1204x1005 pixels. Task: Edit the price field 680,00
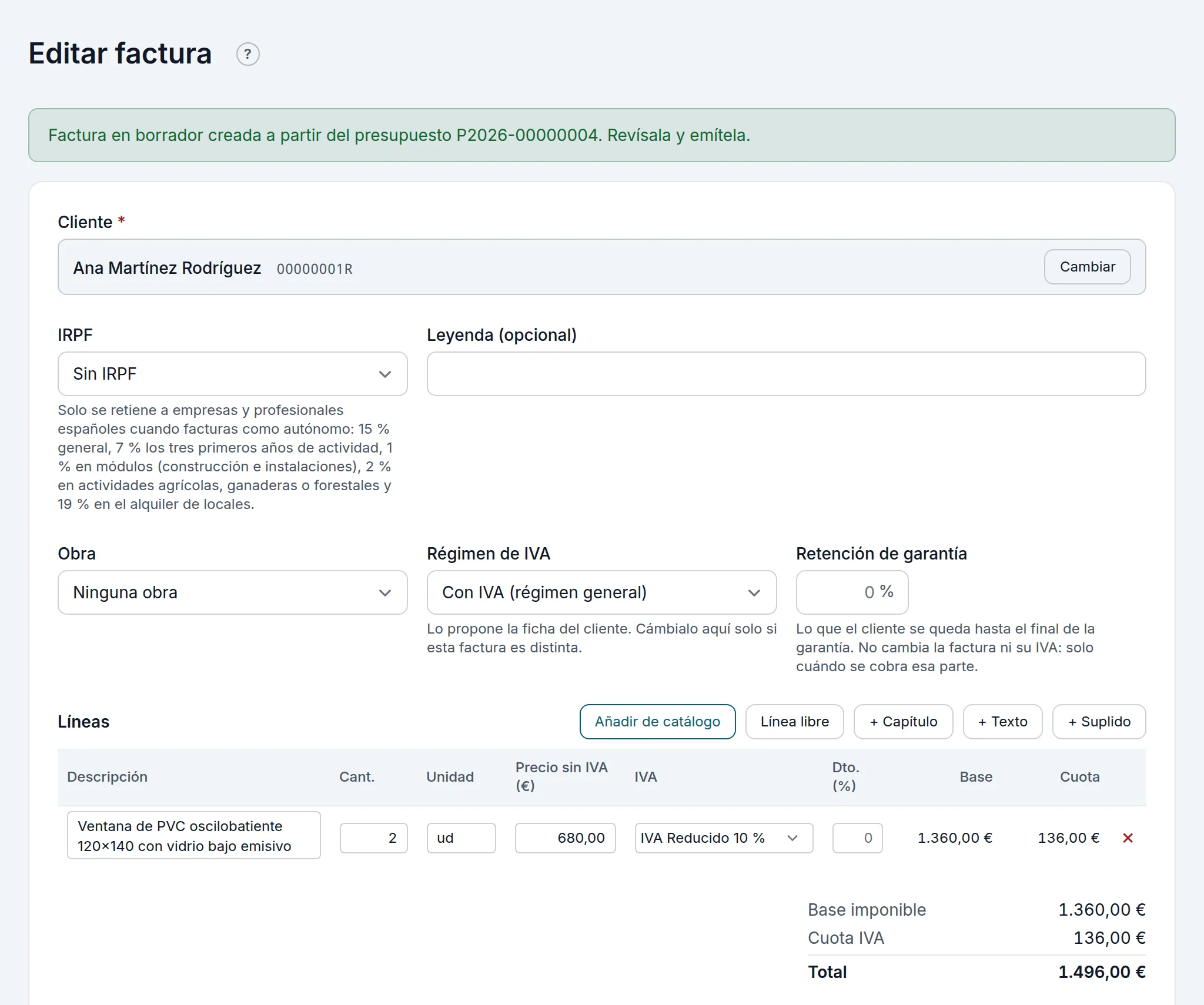[x=565, y=838]
